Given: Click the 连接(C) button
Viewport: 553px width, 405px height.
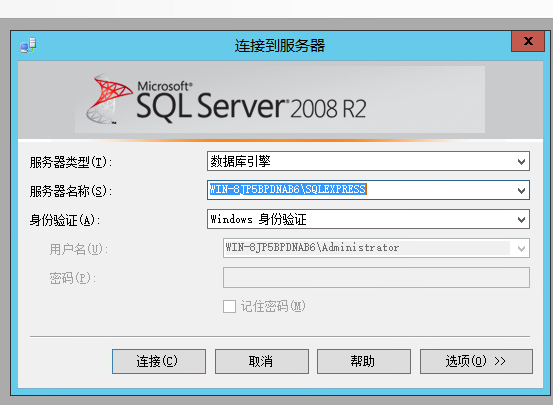Looking at the screenshot, I should pyautogui.click(x=159, y=361).
